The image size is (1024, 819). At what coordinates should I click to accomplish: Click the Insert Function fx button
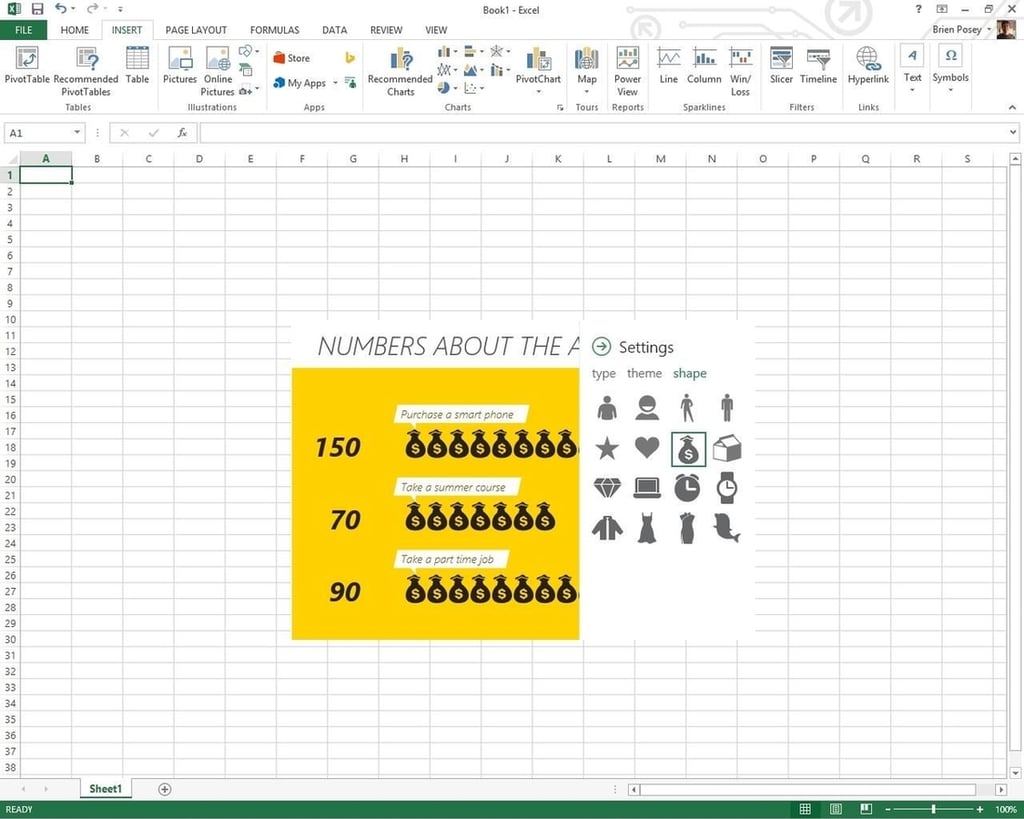pos(182,133)
